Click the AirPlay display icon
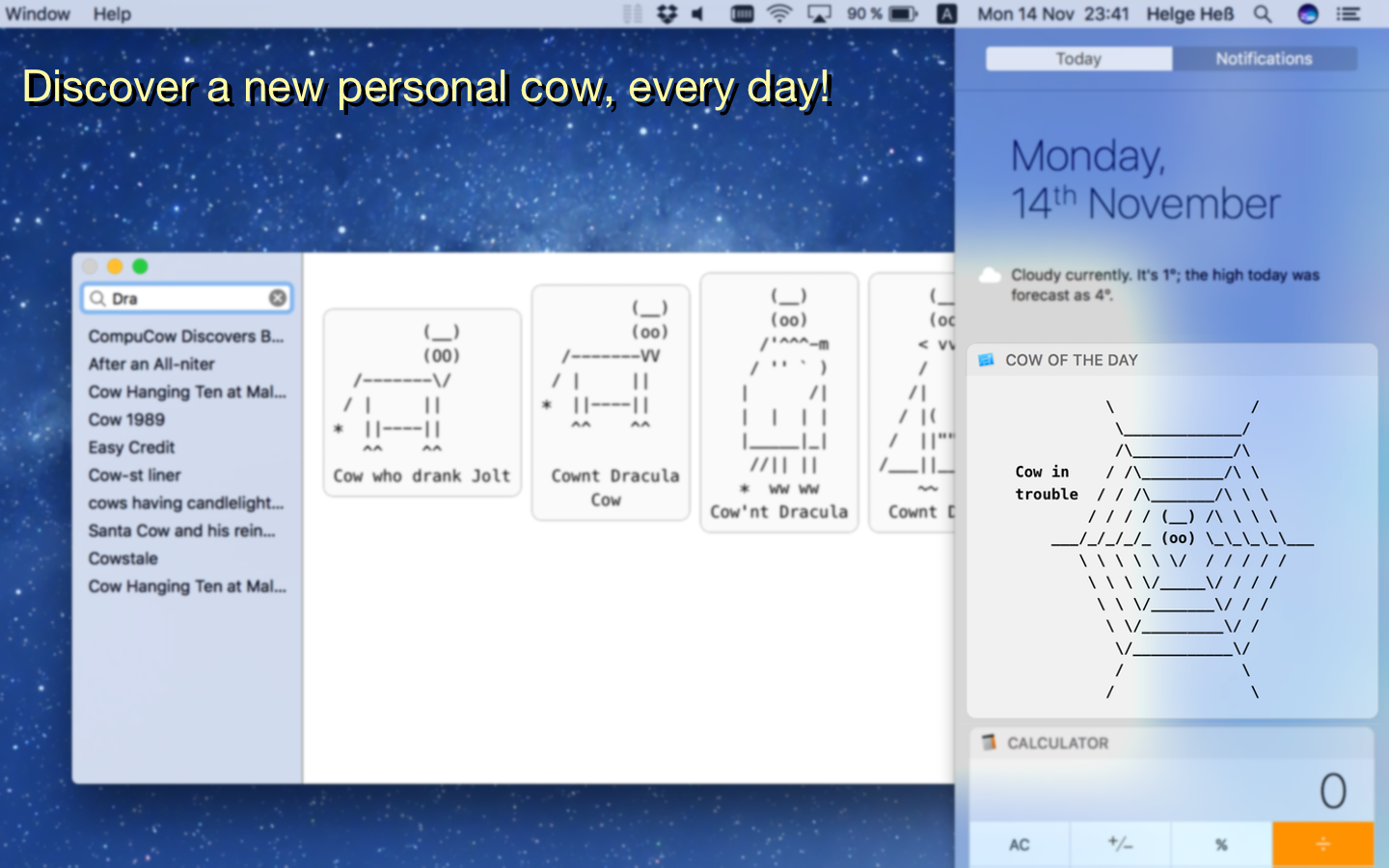This screenshot has height=868, width=1389. [819, 14]
